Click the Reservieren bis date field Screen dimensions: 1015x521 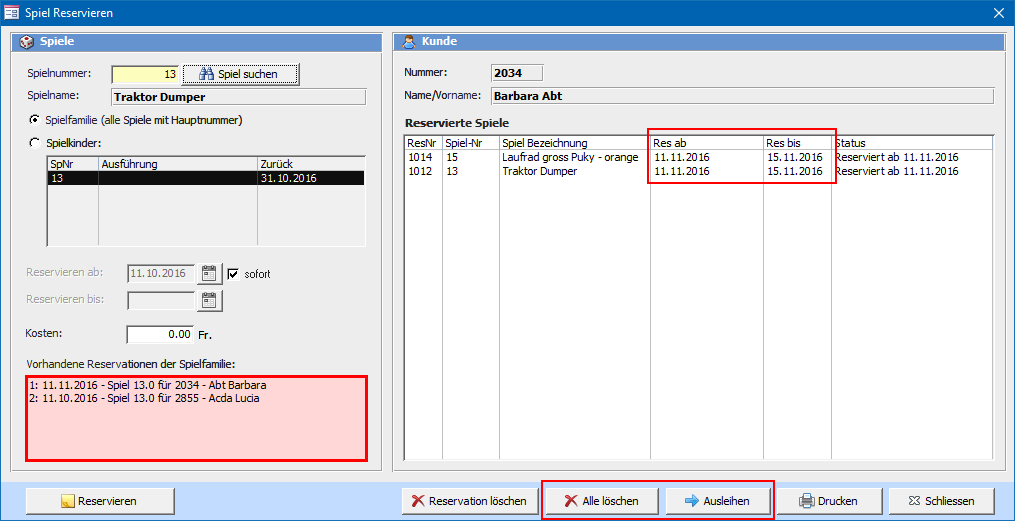[x=161, y=300]
